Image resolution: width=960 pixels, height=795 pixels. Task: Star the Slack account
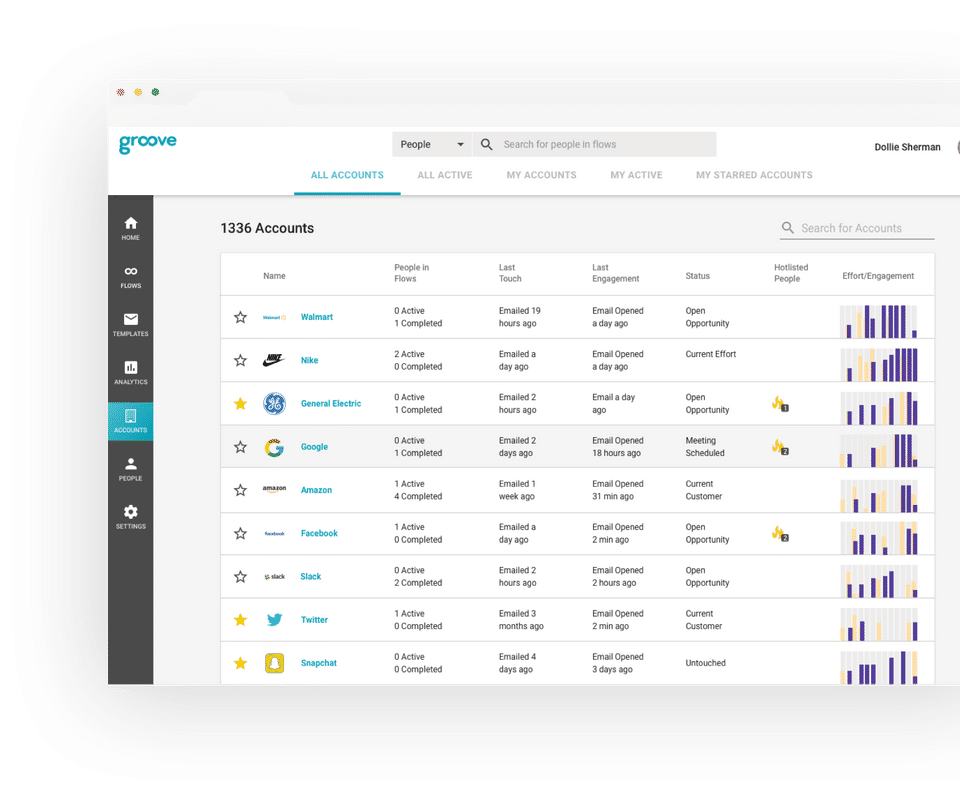241,576
